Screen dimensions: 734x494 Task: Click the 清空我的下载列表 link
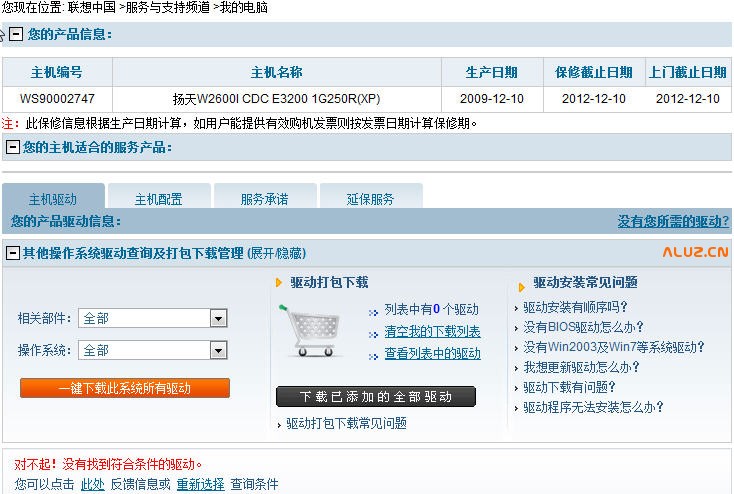(x=432, y=332)
